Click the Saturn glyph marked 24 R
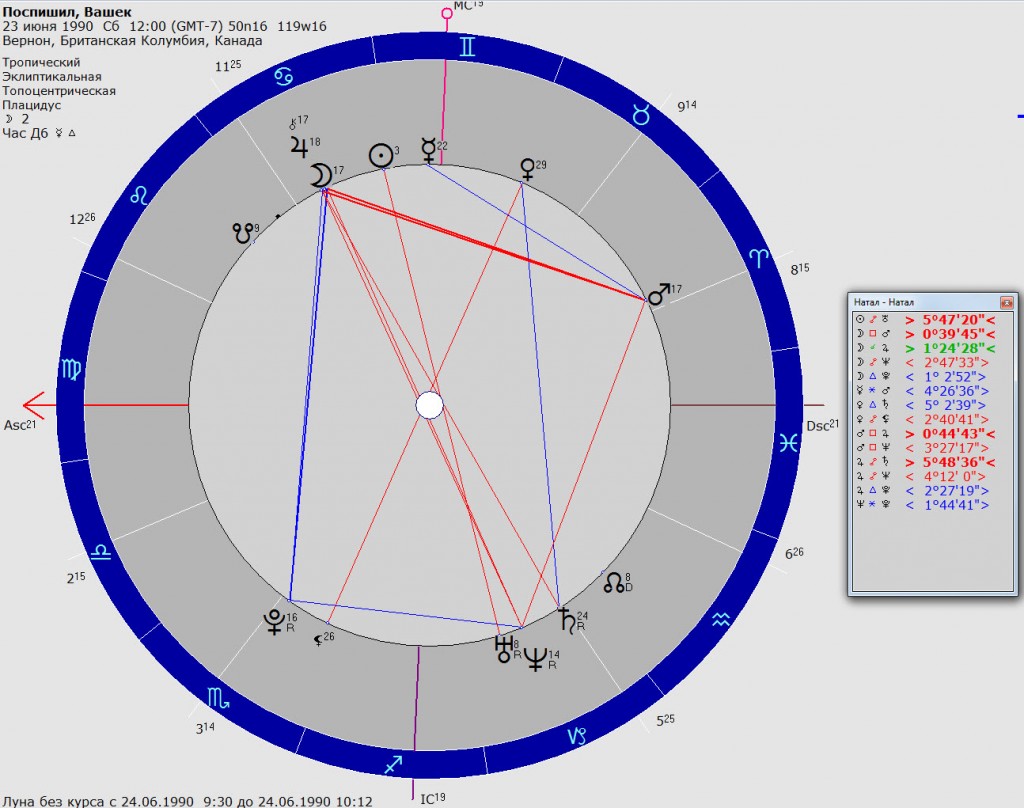 coord(568,621)
